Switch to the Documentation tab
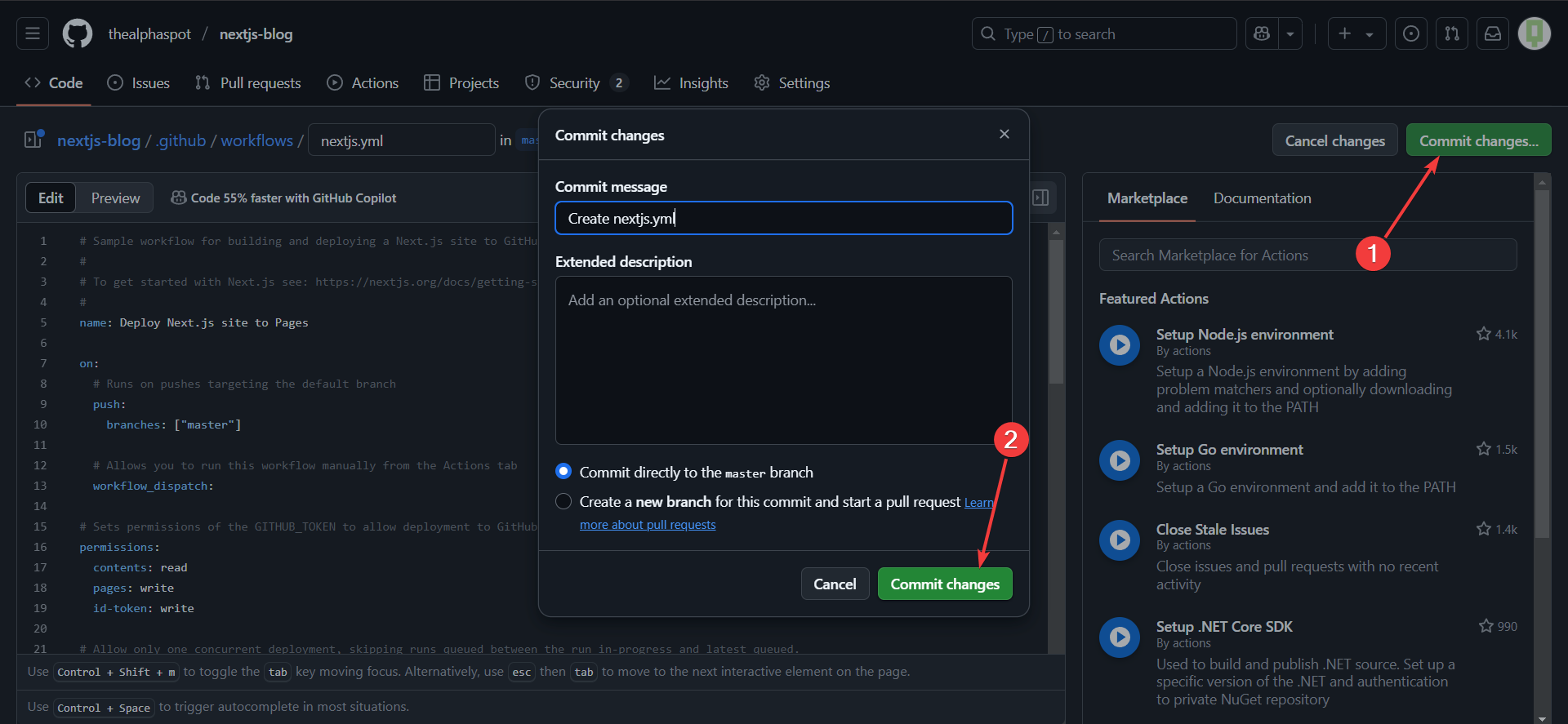Image resolution: width=1568 pixels, height=724 pixels. [1262, 198]
